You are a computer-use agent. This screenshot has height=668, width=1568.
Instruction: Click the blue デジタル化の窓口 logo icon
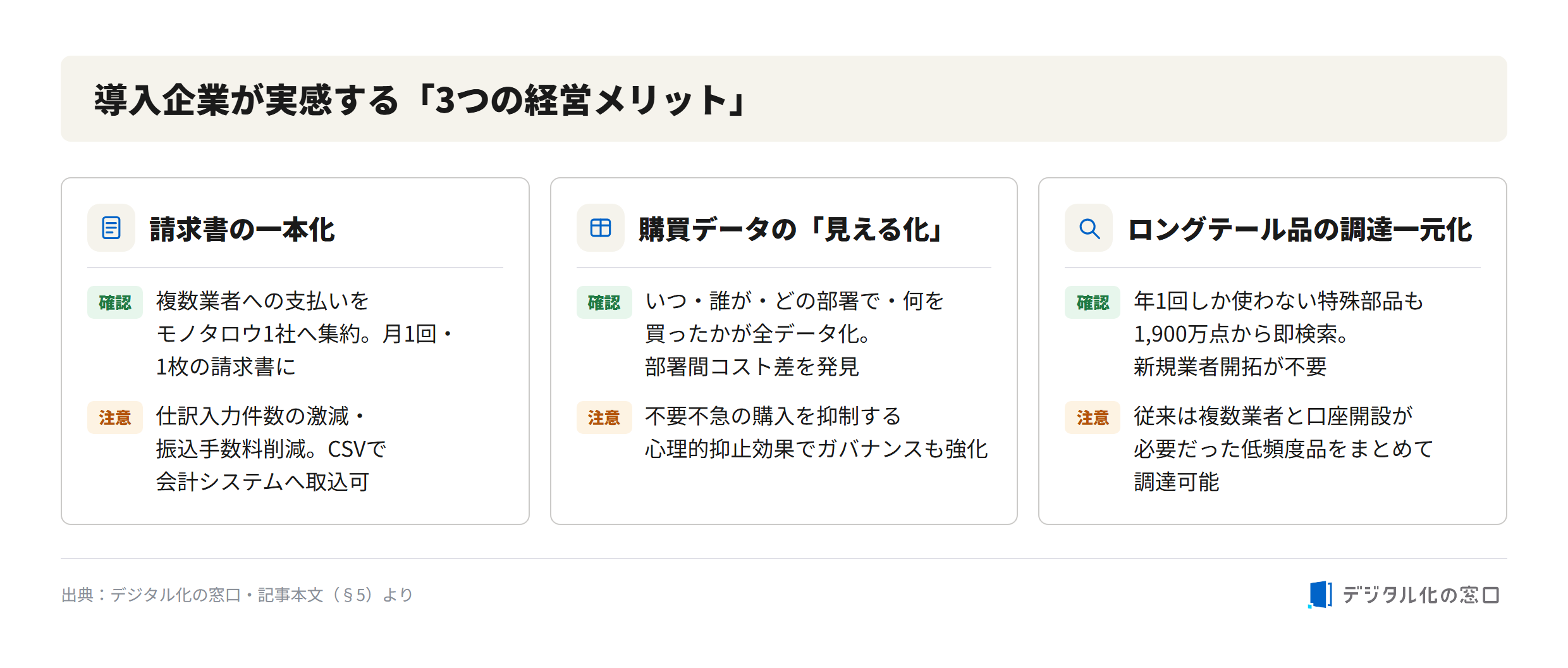[1320, 595]
